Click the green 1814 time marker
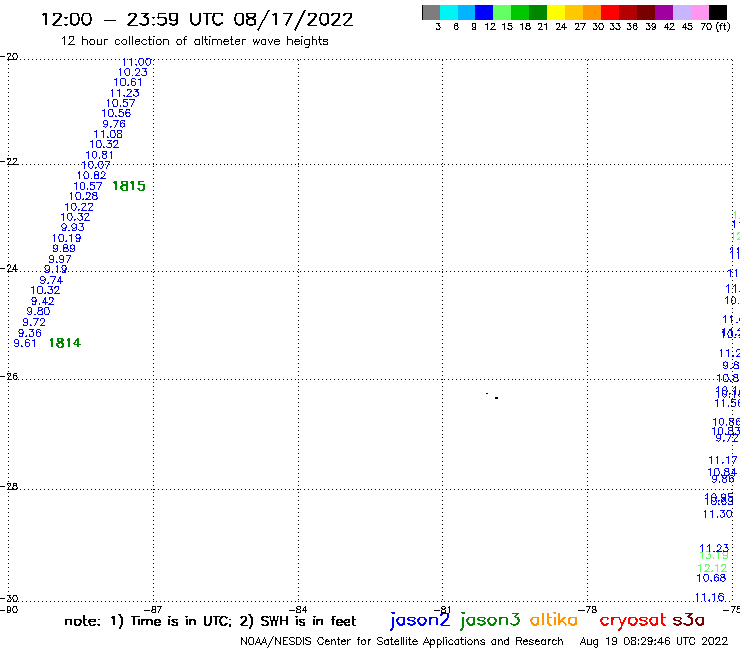Screen dimensions: 740x650 pos(65,343)
